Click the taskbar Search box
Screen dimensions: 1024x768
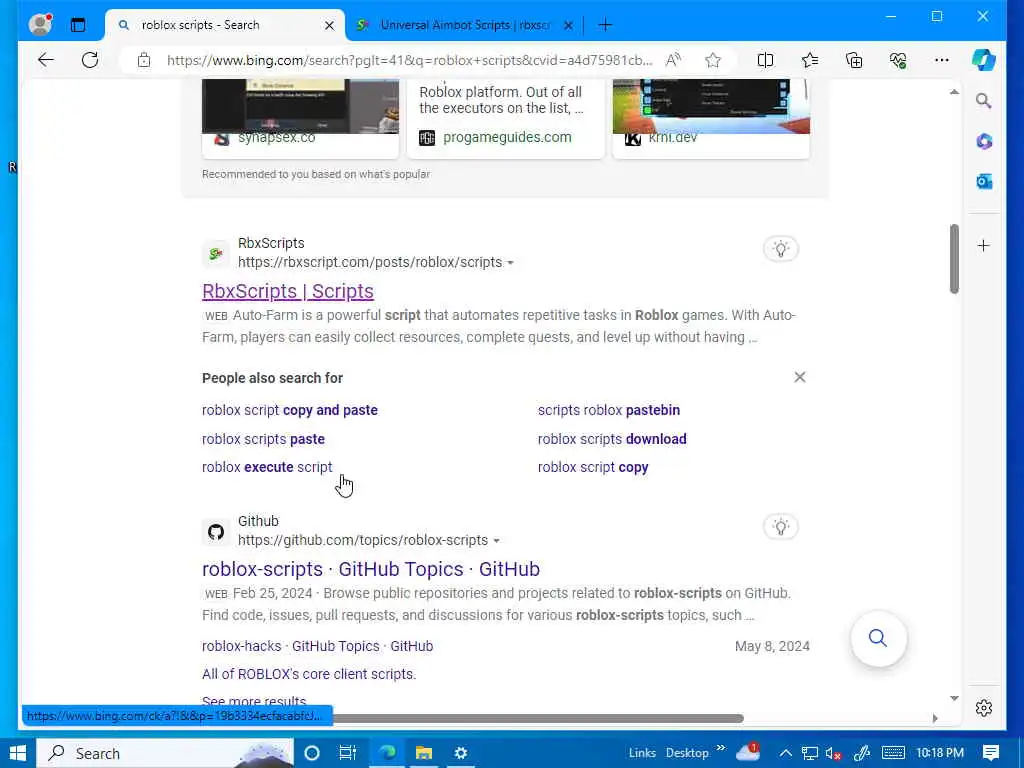pyautogui.click(x=165, y=753)
